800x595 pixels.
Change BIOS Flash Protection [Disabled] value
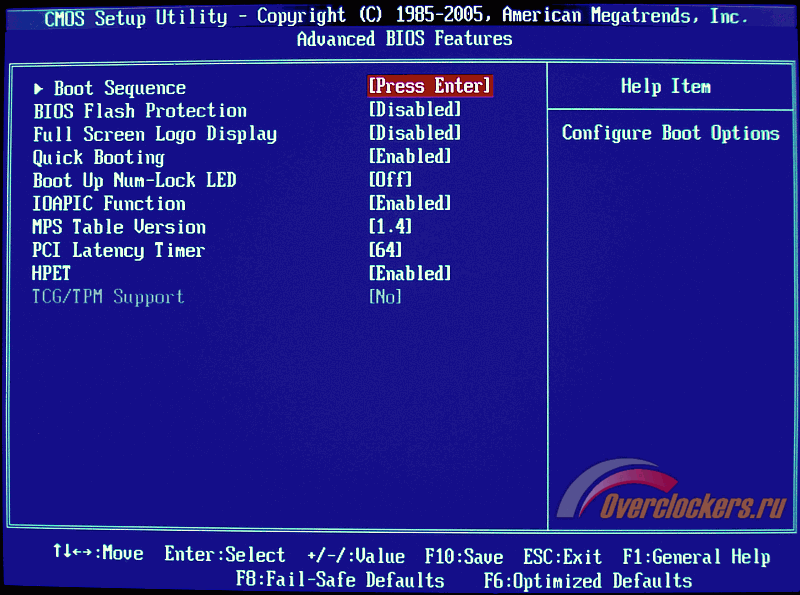tap(415, 109)
